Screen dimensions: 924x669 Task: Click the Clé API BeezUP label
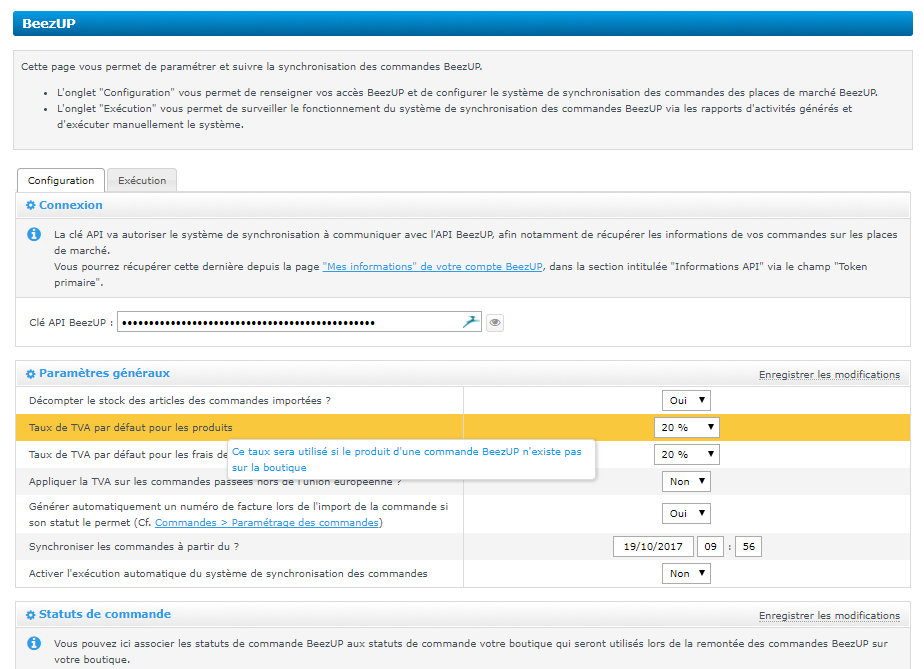click(x=71, y=322)
